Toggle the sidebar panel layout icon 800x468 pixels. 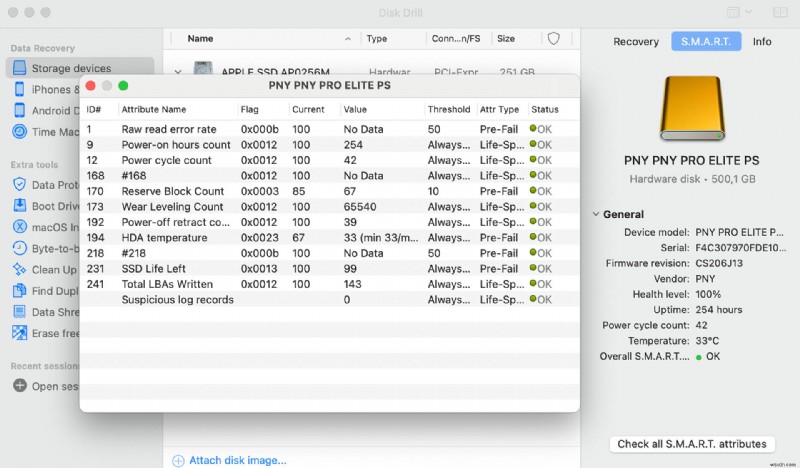[780, 12]
